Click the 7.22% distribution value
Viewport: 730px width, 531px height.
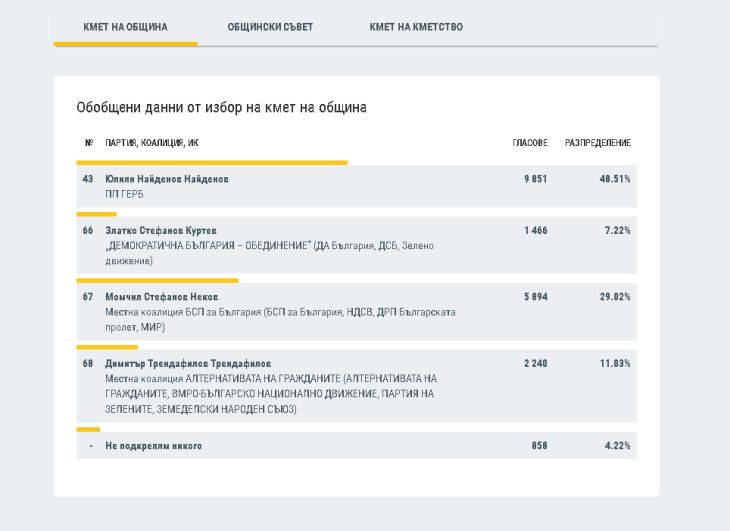point(617,230)
